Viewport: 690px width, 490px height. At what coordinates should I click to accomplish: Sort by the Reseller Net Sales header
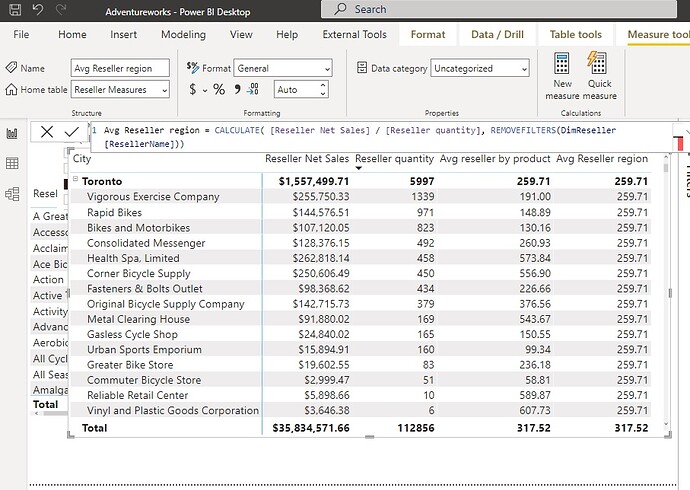307,159
